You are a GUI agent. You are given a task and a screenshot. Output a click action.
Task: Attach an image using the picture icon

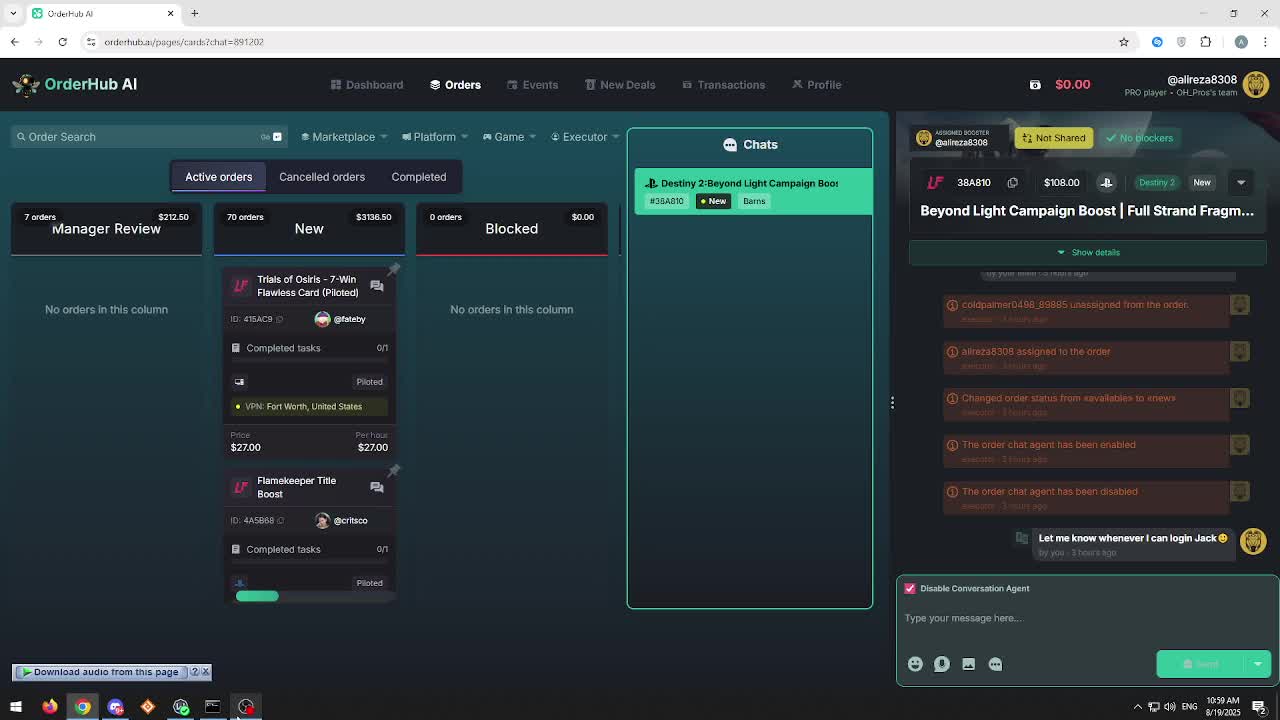click(968, 664)
